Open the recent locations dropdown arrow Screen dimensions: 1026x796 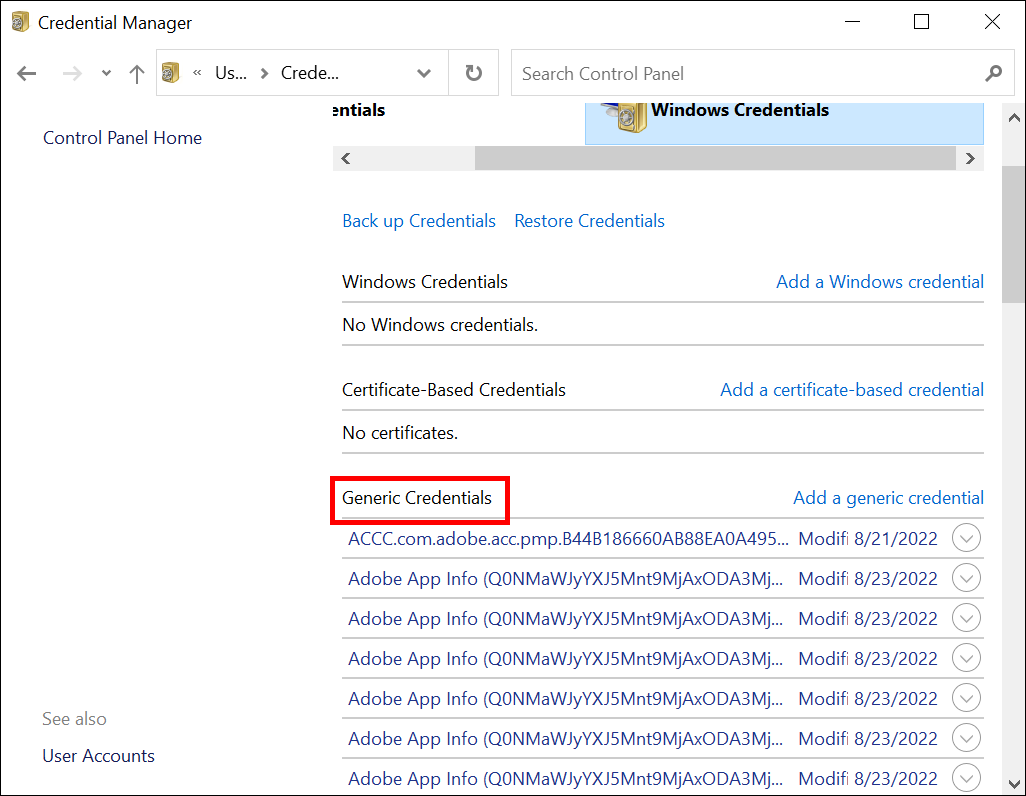107,74
